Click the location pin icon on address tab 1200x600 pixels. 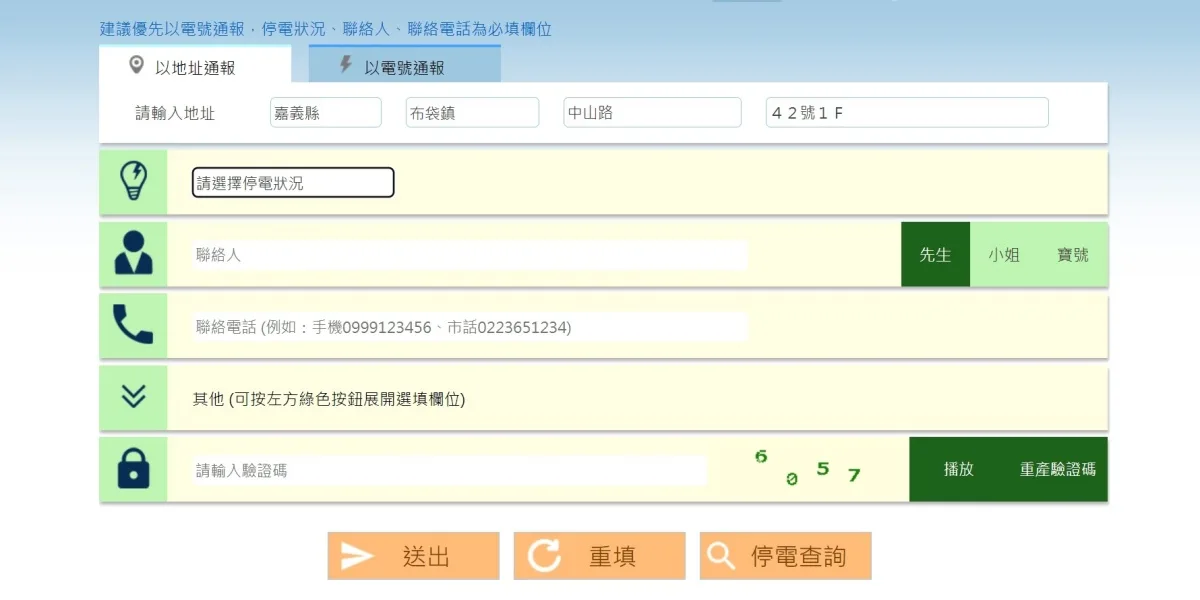pos(137,66)
